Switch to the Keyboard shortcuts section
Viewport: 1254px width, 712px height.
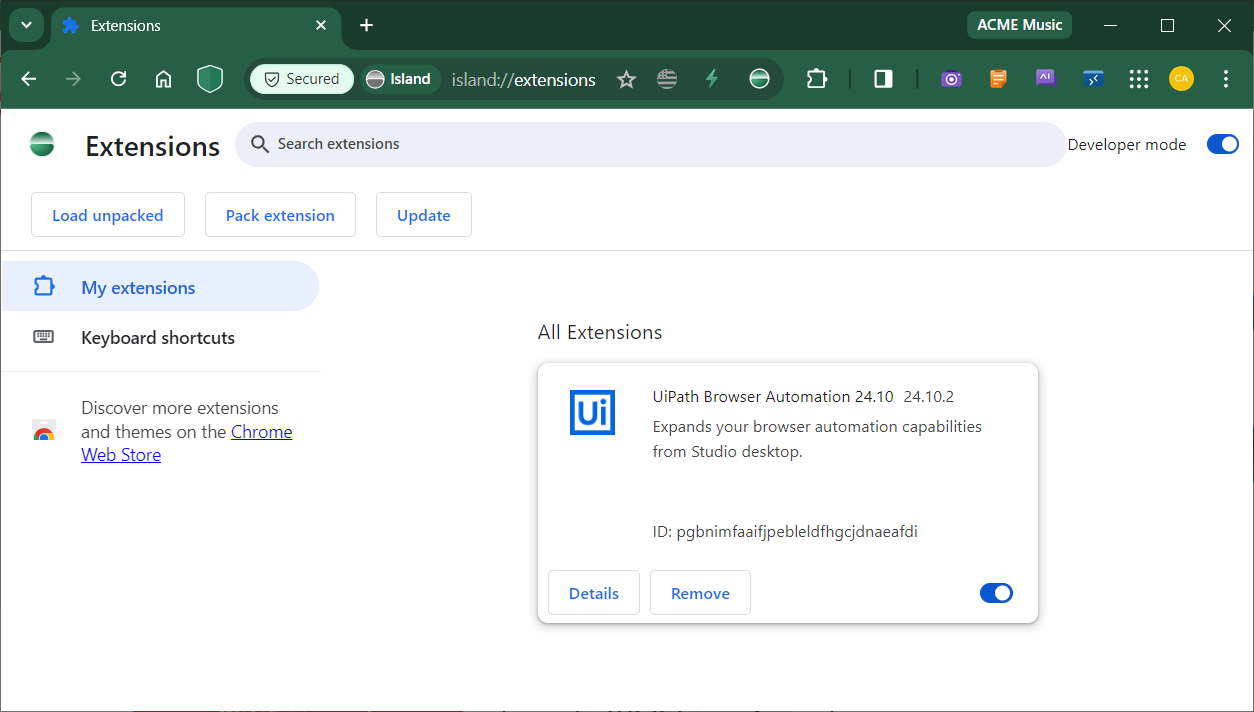157,337
